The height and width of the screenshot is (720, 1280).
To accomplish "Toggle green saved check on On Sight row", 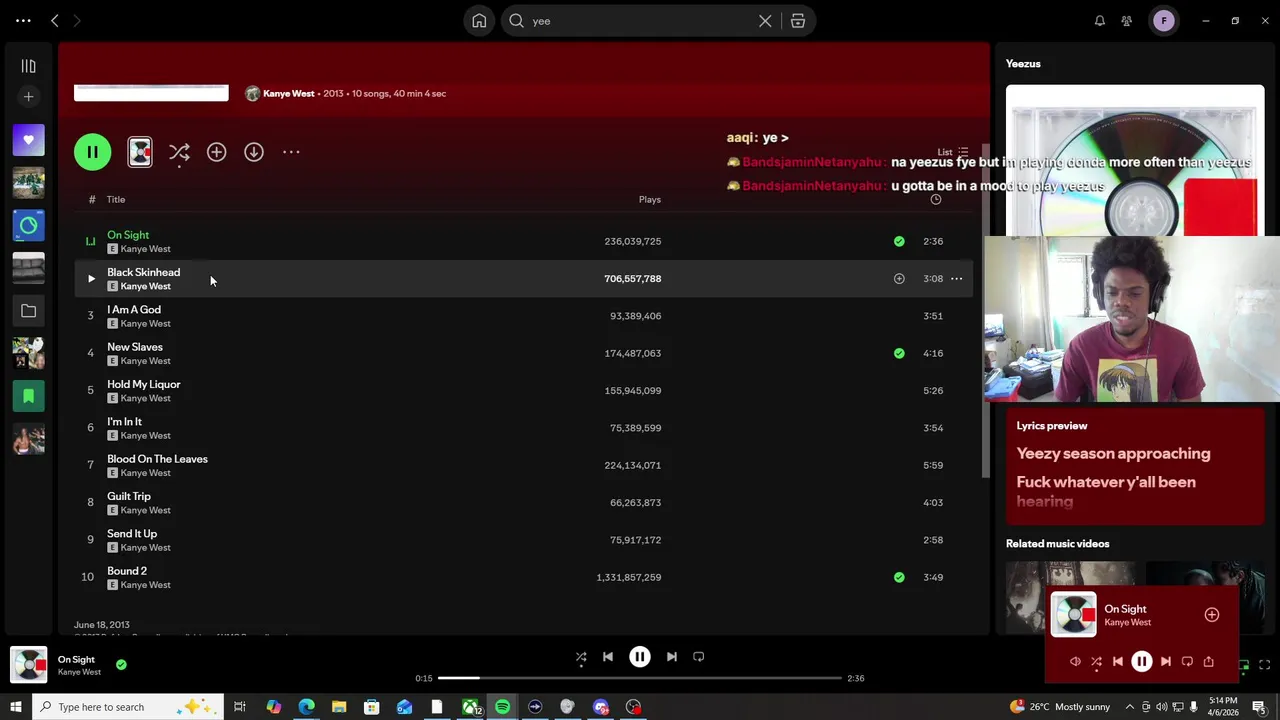I will [x=899, y=241].
